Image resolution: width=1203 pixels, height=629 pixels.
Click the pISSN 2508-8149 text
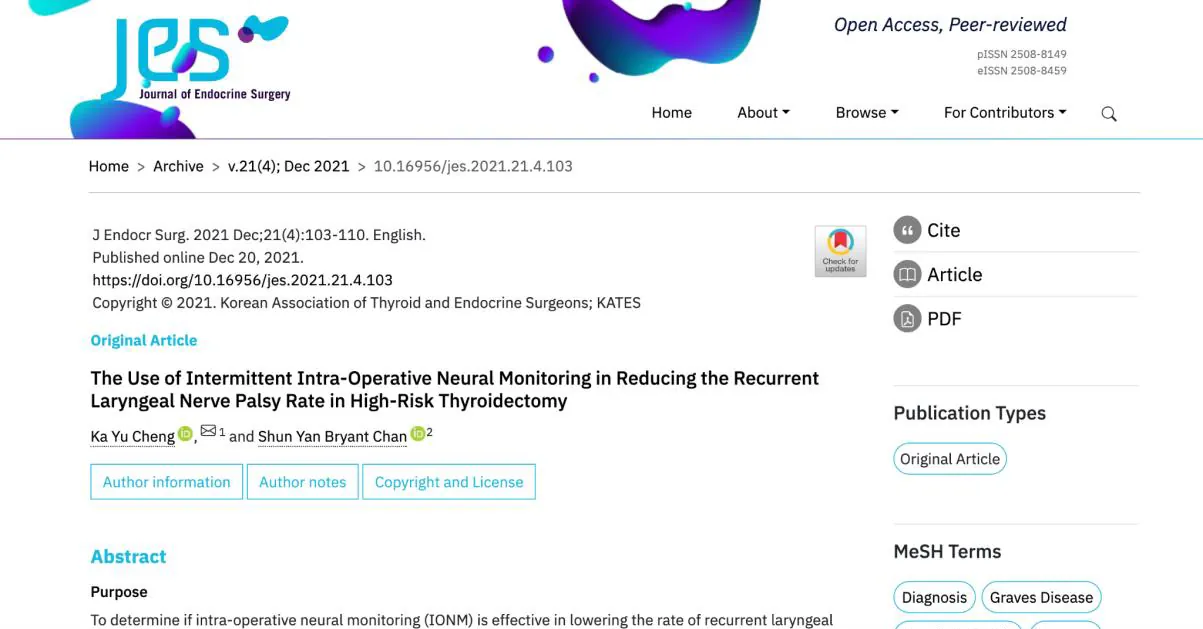[1022, 54]
